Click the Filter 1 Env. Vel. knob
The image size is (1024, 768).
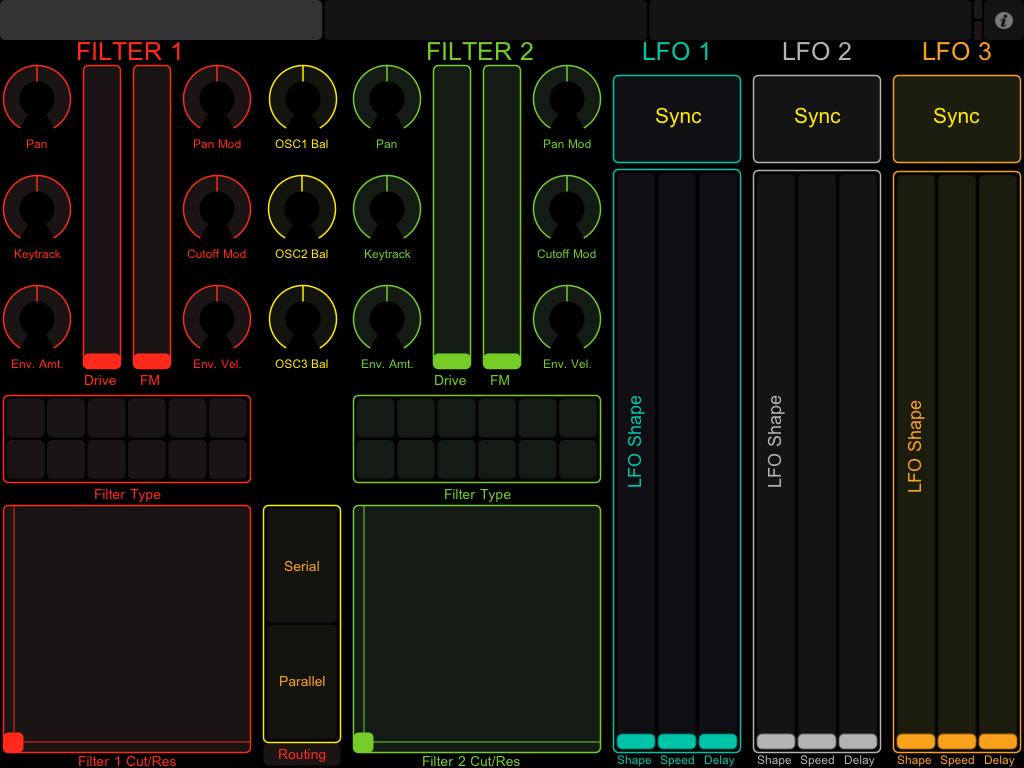[217, 318]
